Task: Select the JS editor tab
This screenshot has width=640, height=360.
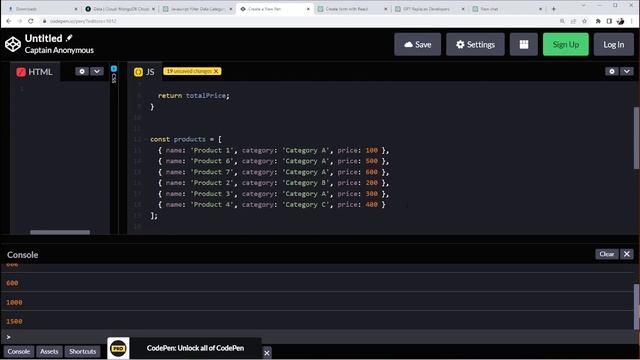Action: click(144, 72)
